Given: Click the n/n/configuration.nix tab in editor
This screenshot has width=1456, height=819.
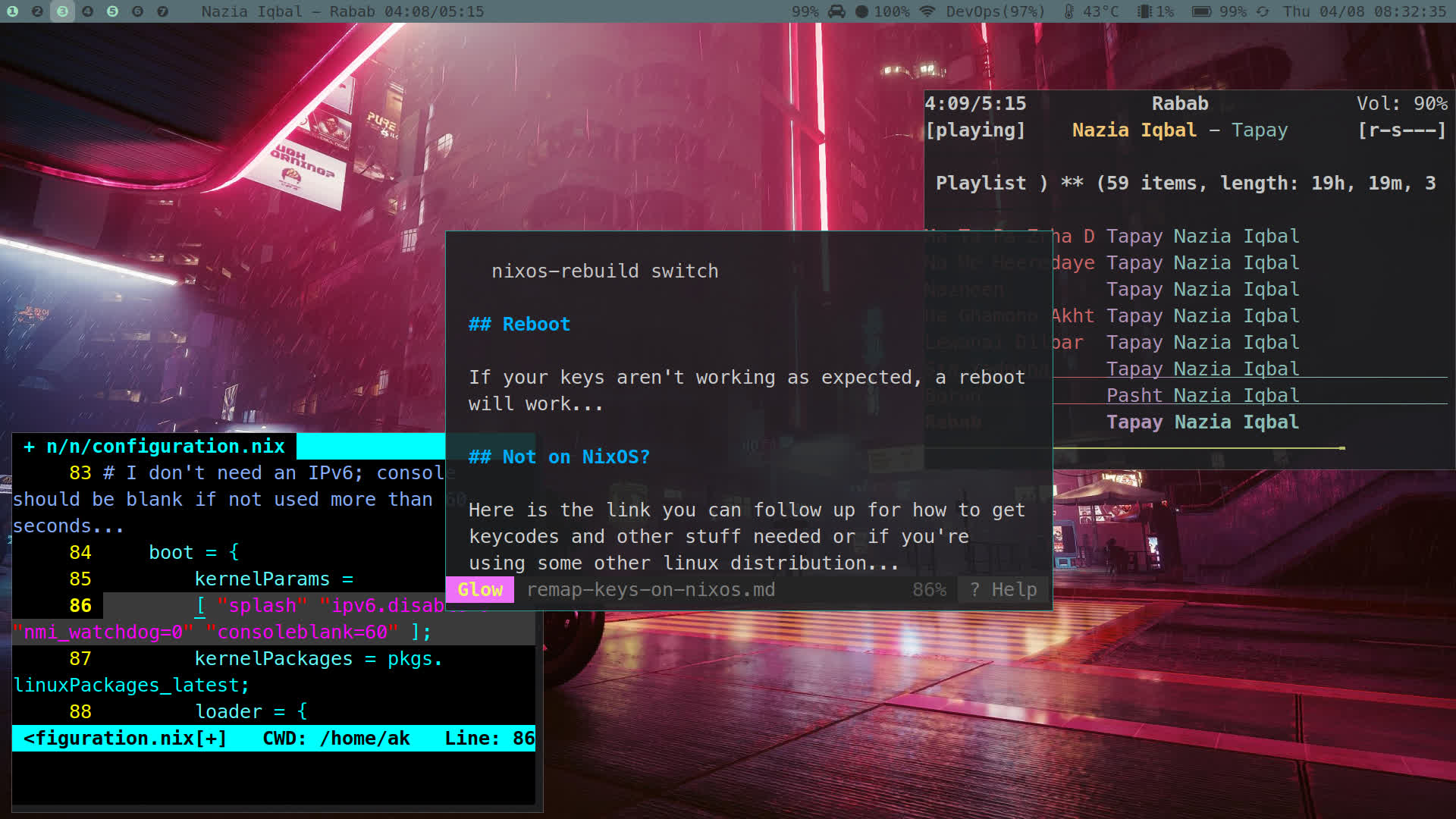Looking at the screenshot, I should pyautogui.click(x=155, y=446).
